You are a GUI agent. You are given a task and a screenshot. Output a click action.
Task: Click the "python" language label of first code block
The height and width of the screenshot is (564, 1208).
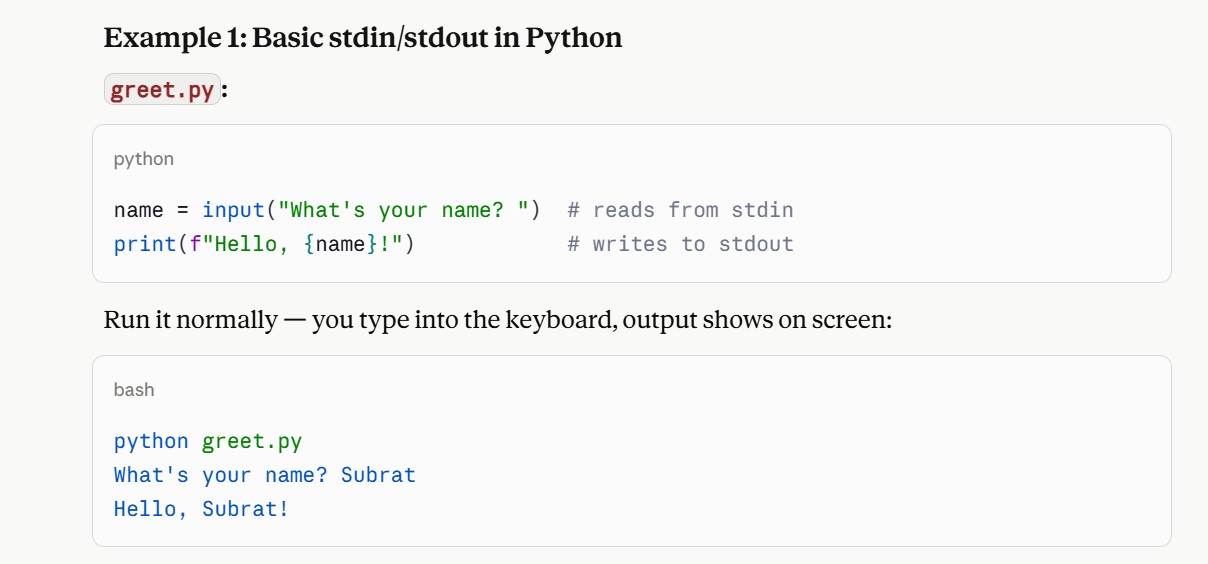144,159
